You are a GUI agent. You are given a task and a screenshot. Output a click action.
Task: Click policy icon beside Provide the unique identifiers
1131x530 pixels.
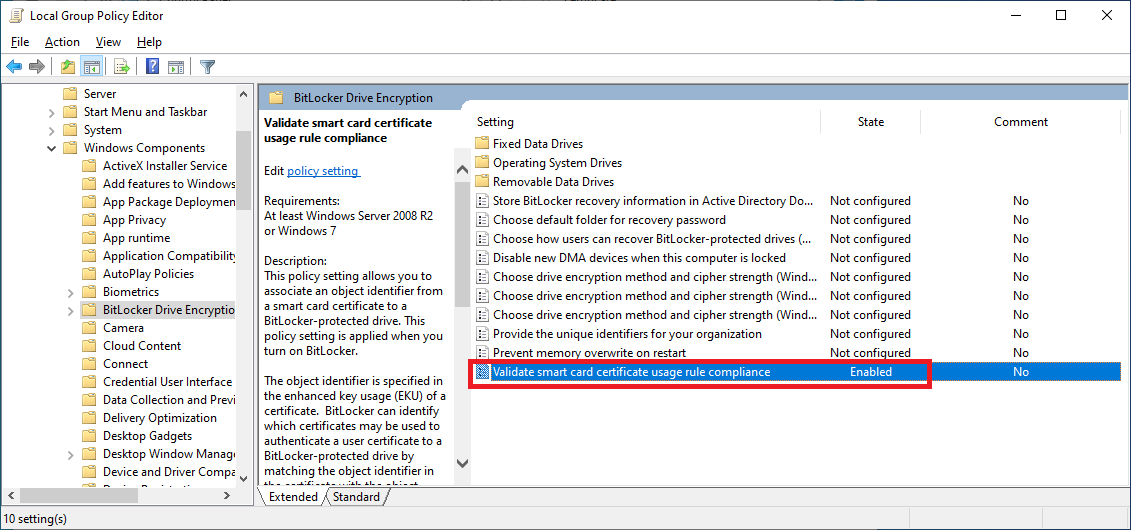click(483, 335)
